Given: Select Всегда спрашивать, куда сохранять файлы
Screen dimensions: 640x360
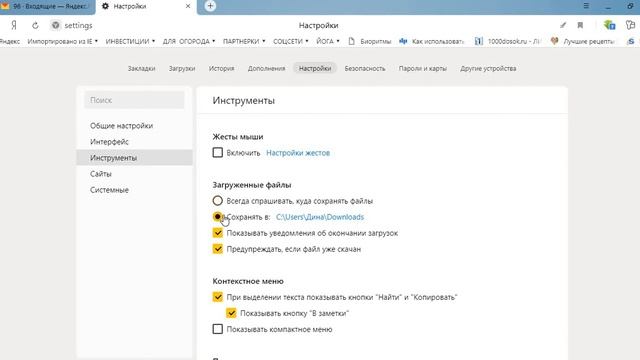Looking at the screenshot, I should click(x=218, y=201).
